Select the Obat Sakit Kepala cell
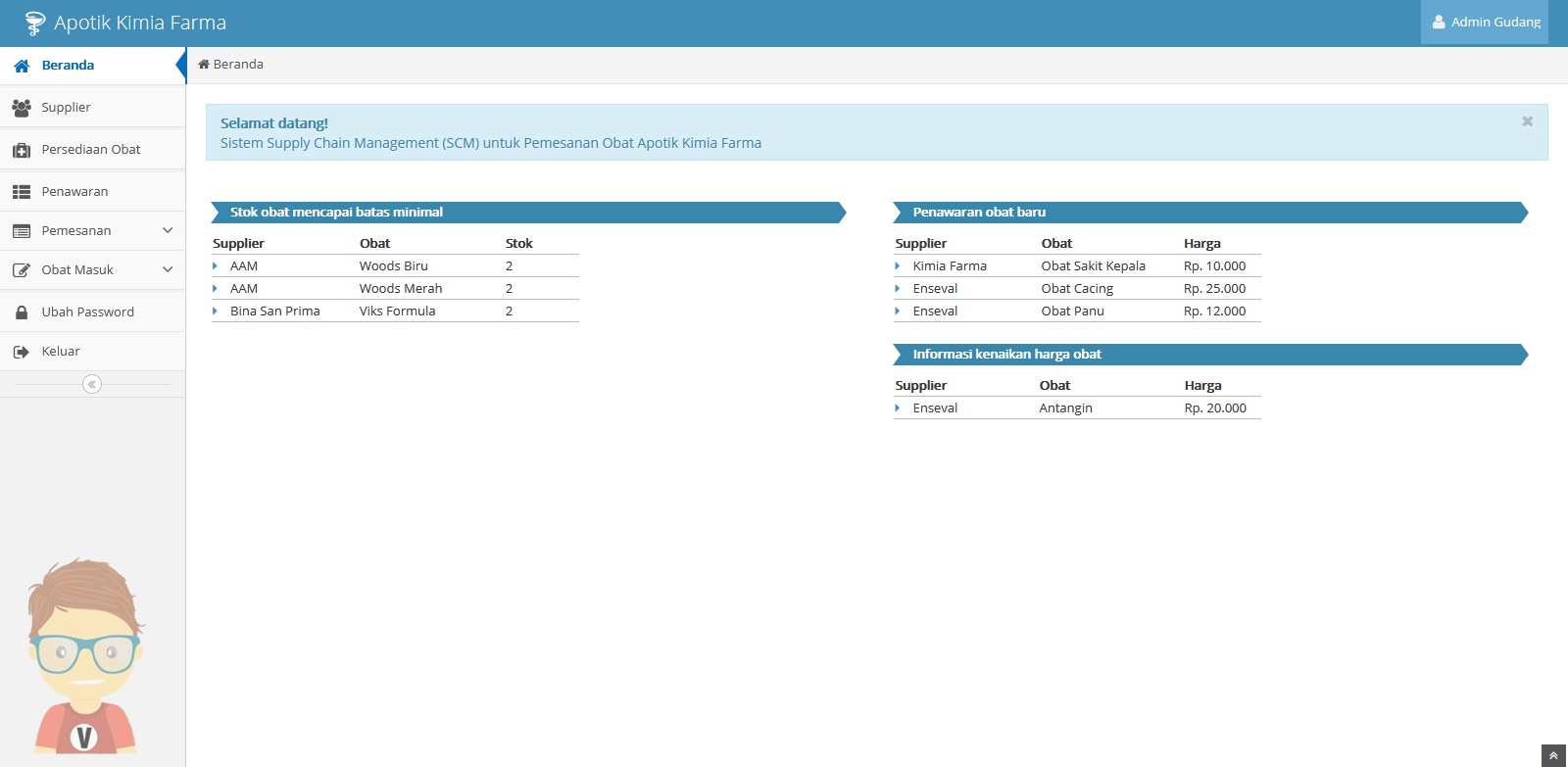Image resolution: width=1568 pixels, height=767 pixels. click(1094, 265)
